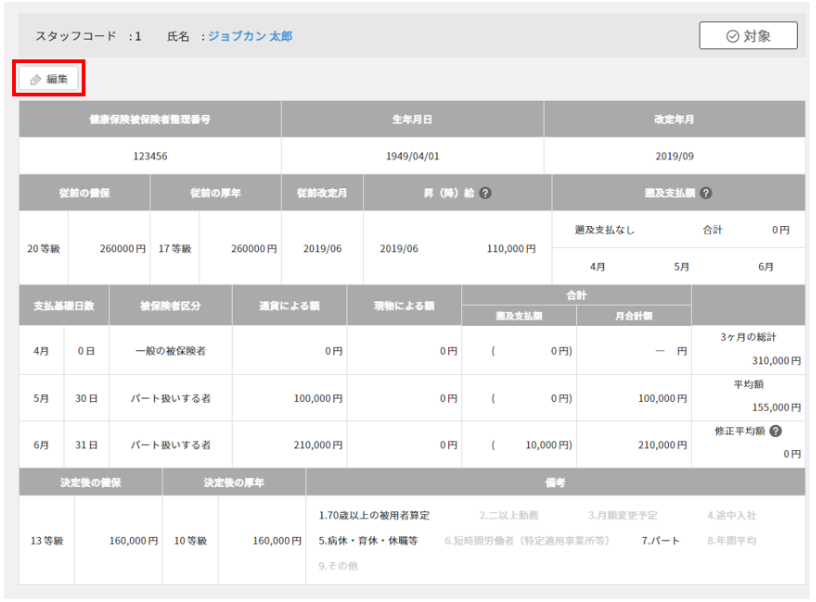The width and height of the screenshot is (816, 602).
Task: Click the 編集 edit button with pencil icon
Action: click(48, 78)
